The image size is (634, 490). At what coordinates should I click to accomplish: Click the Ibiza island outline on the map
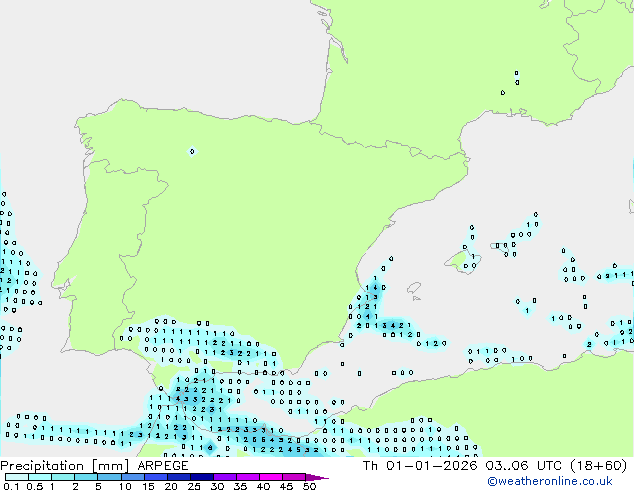(414, 287)
